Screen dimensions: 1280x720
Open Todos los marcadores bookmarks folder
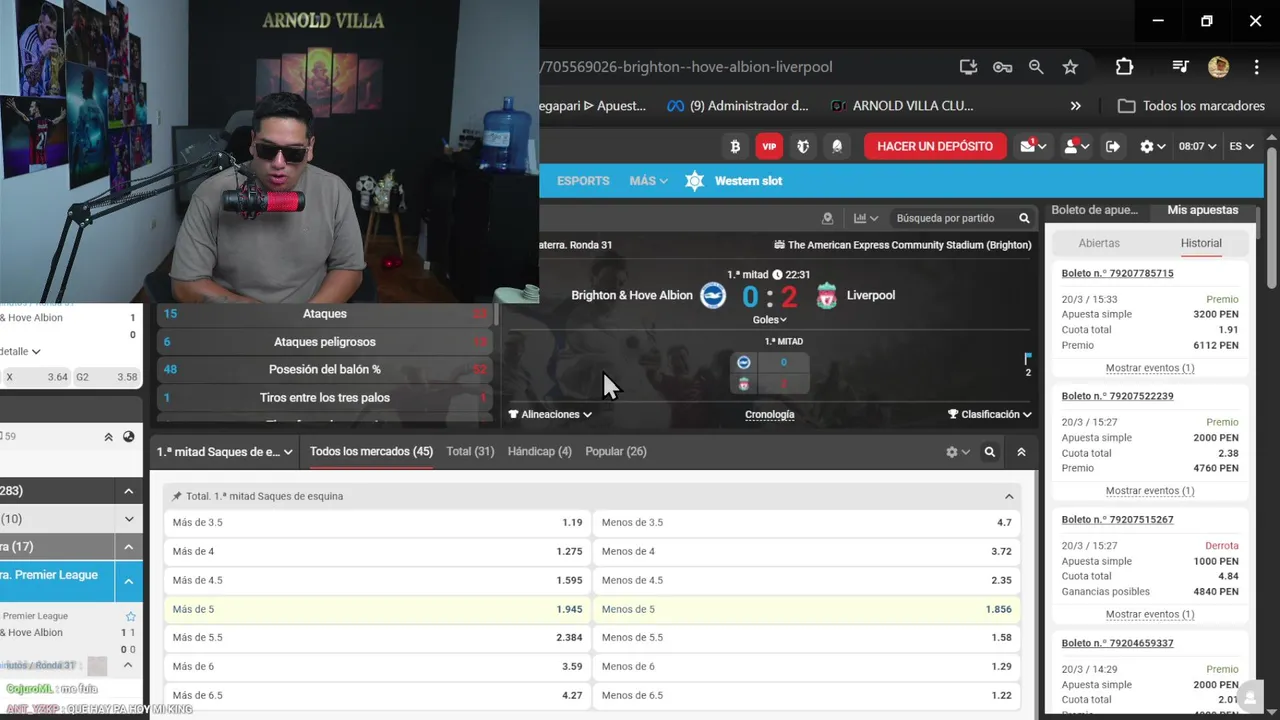tap(1191, 106)
